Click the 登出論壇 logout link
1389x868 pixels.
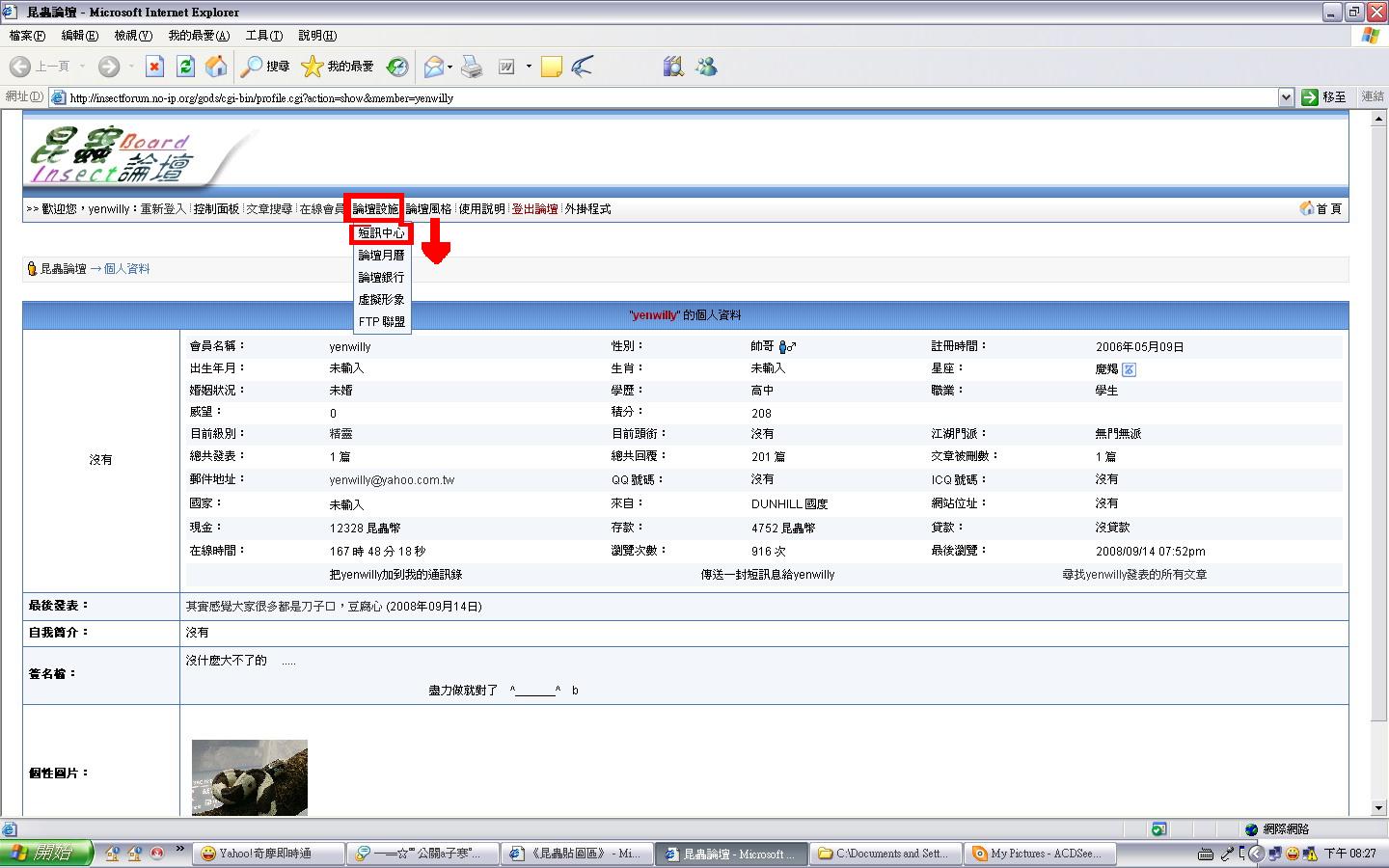tap(534, 209)
